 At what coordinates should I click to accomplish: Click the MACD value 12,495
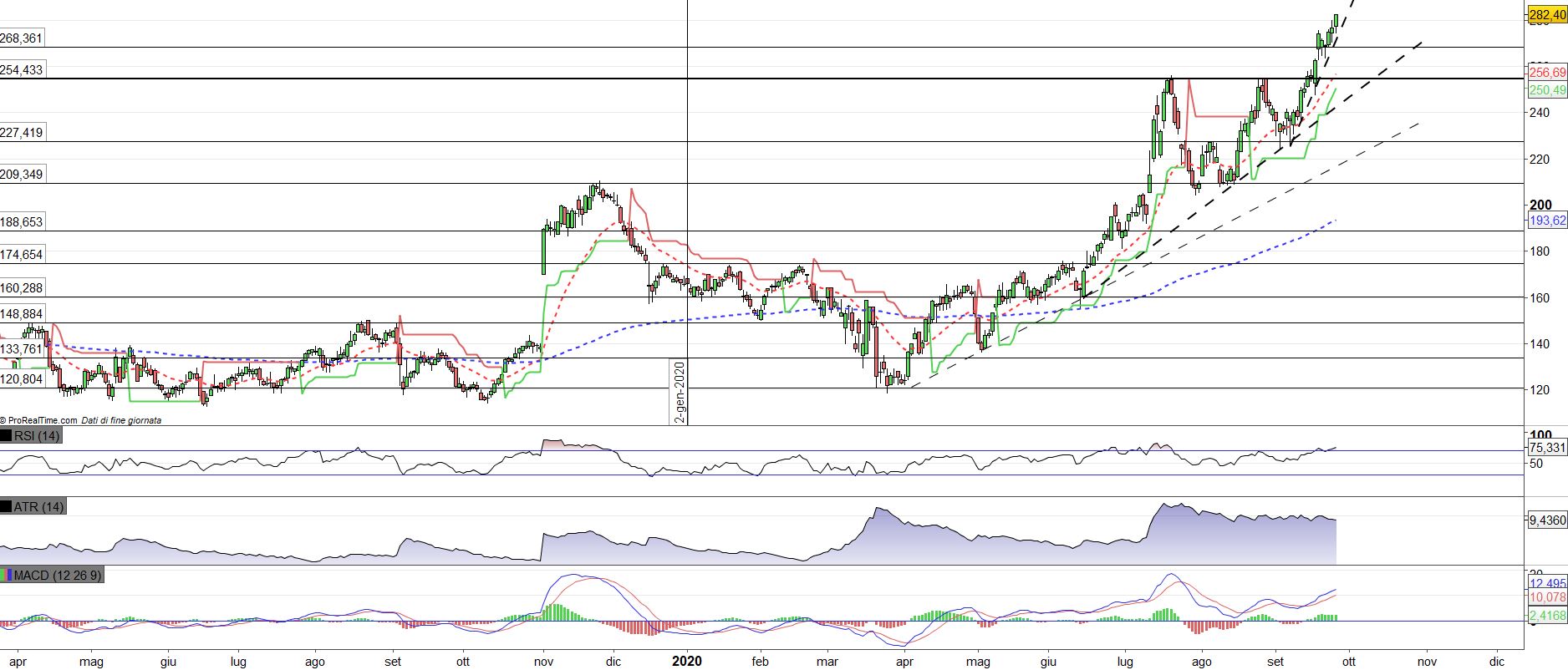click(1547, 583)
